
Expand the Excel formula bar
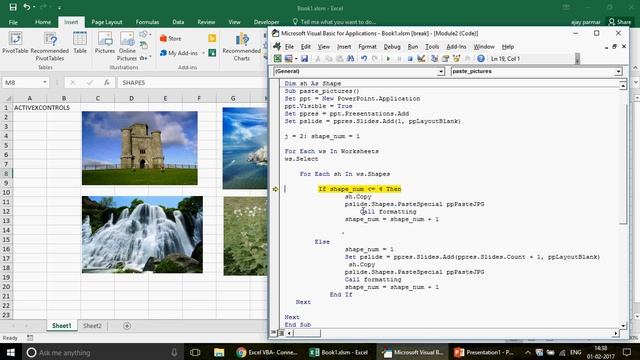[636, 82]
